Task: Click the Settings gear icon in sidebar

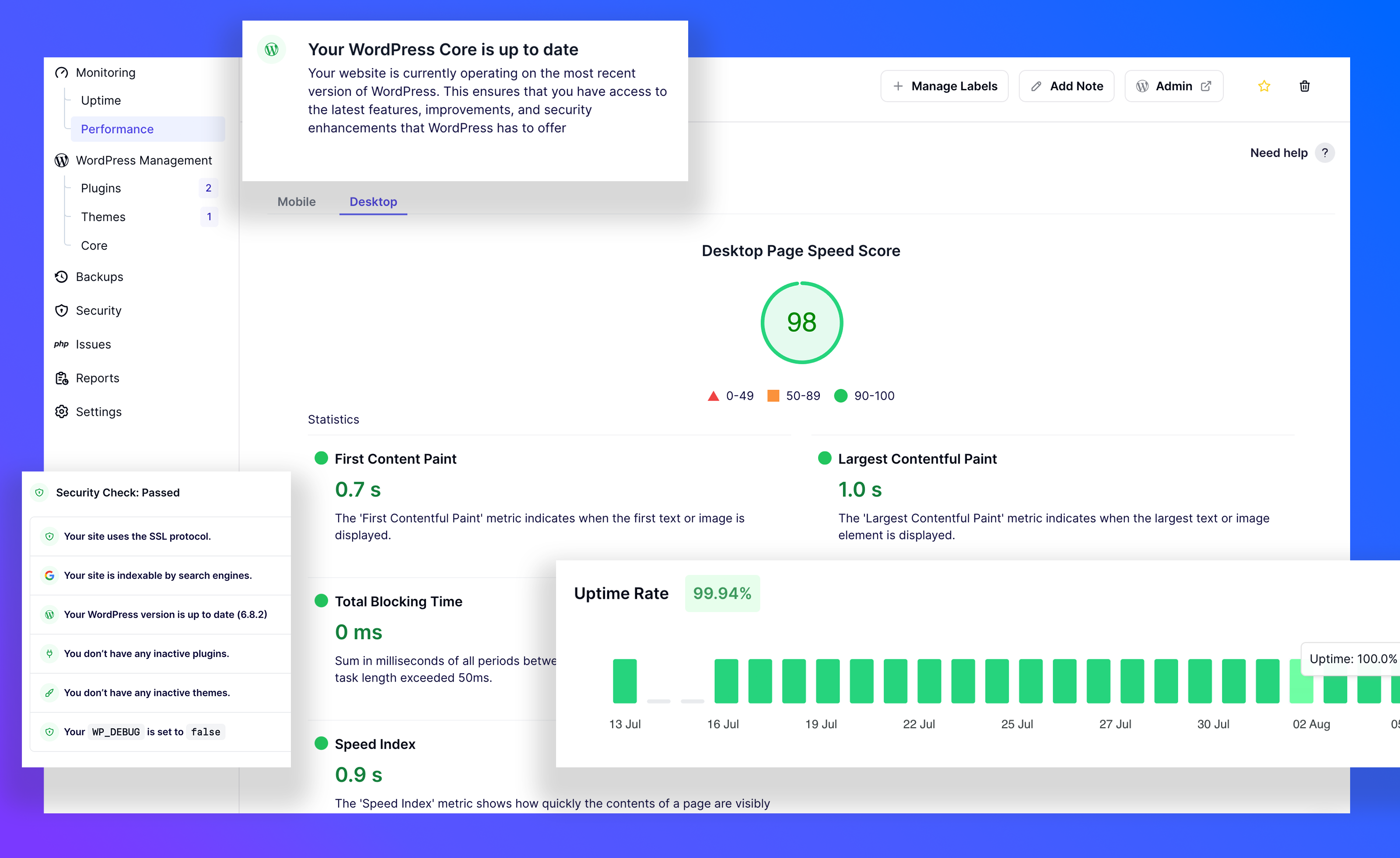Action: coord(61,411)
